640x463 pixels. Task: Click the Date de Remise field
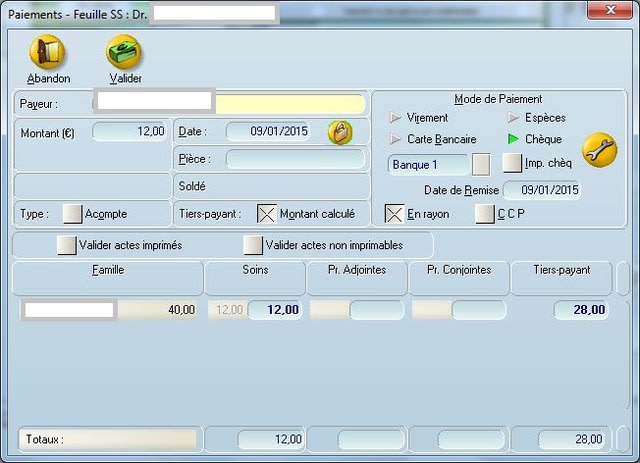click(541, 190)
